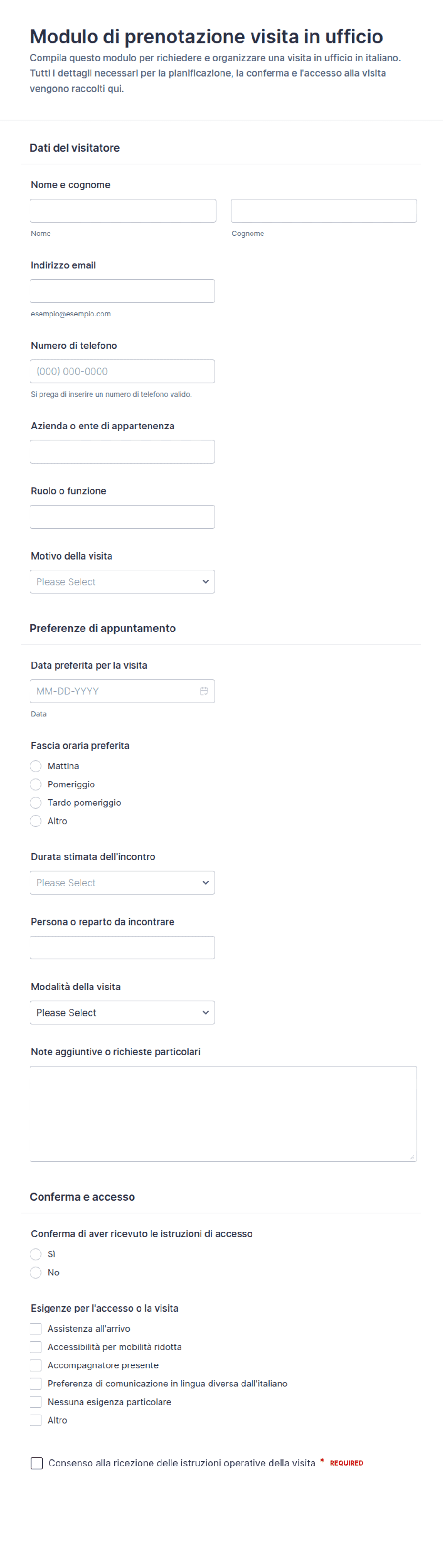The width and height of the screenshot is (443, 1568).
Task: Check the Nessuna esigenza particolare option
Action: 36,1401
